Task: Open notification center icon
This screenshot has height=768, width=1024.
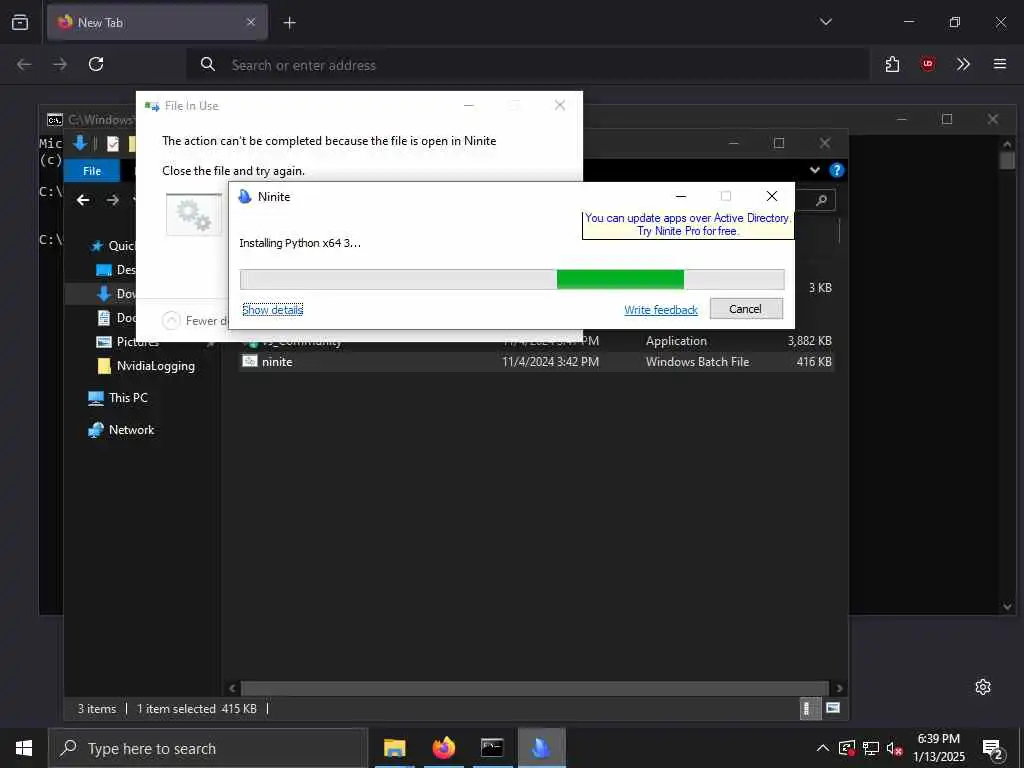Action: tap(993, 750)
